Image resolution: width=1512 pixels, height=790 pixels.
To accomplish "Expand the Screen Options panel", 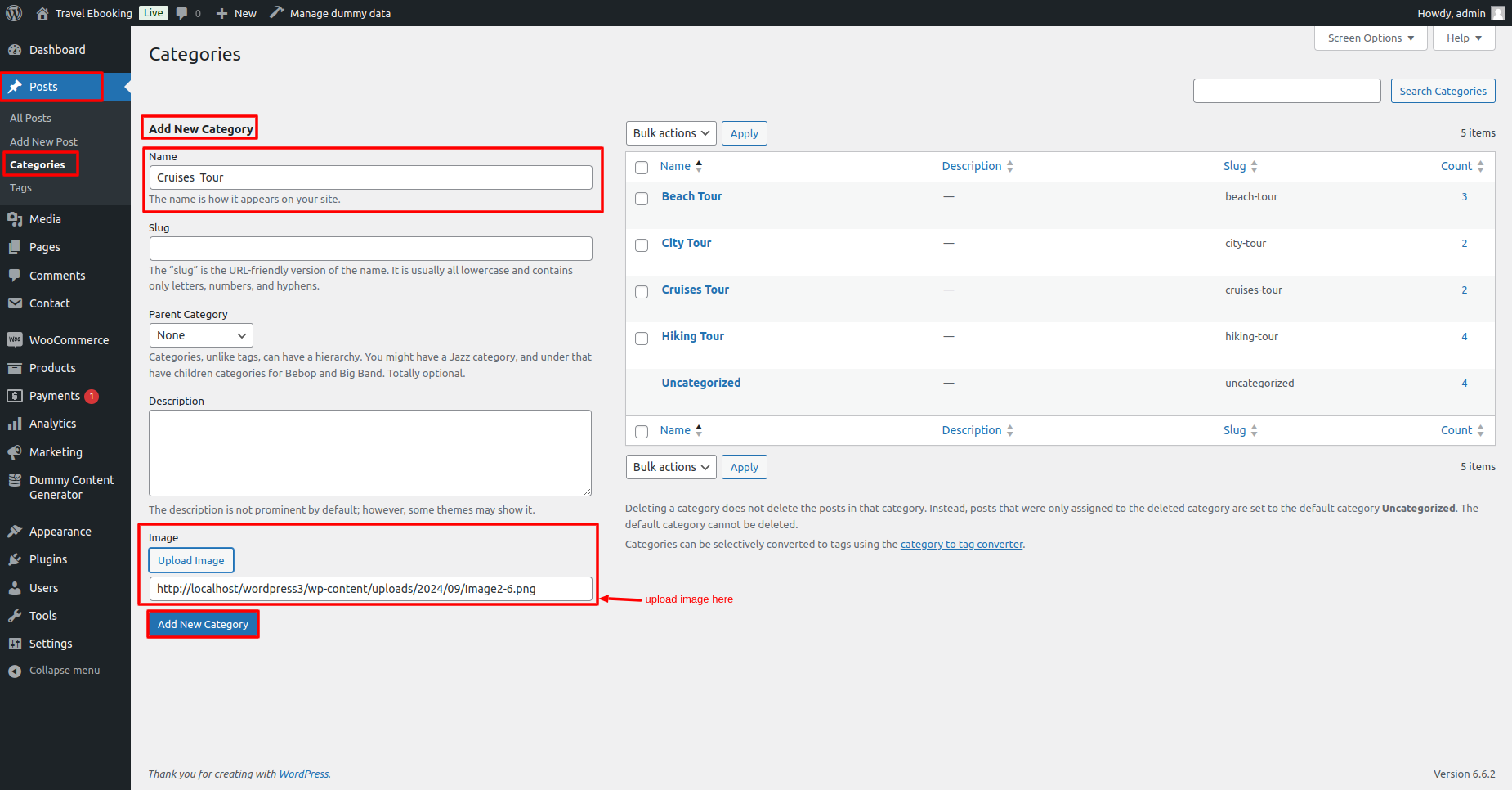I will 1370,38.
